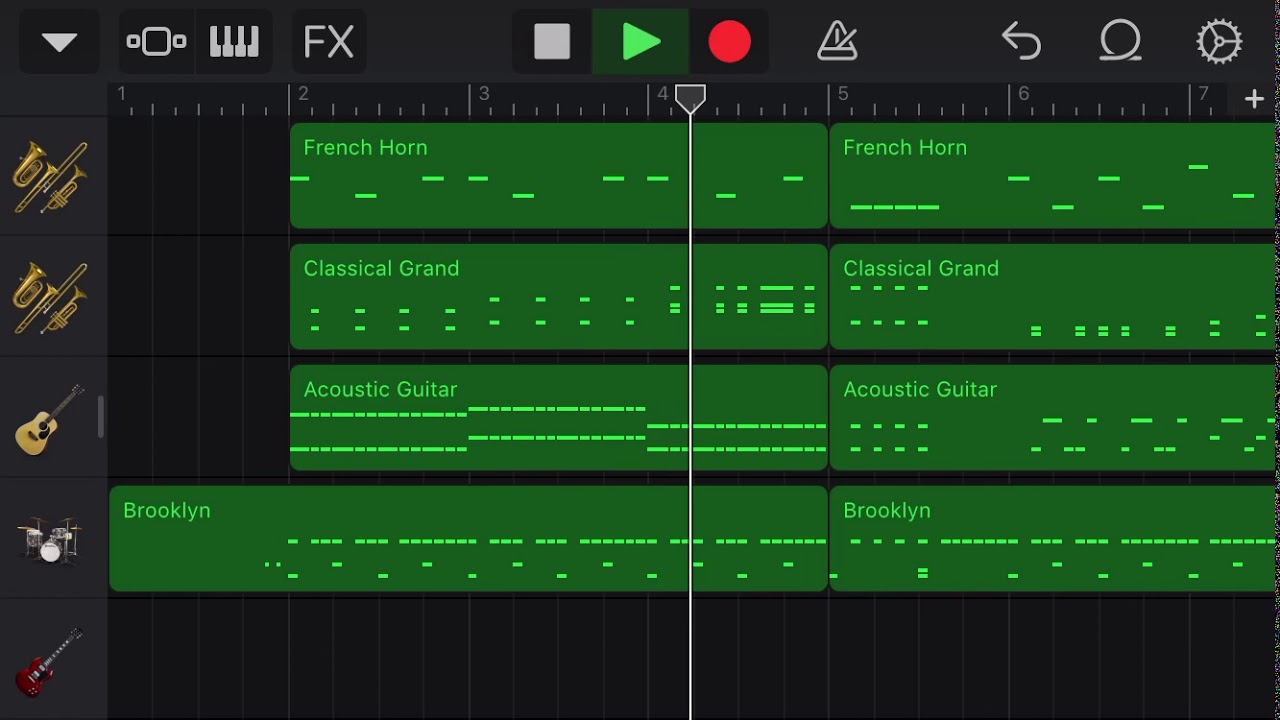1280x720 pixels.
Task: Select the Brooklyn drum region starting at bar 5
Action: tap(1053, 539)
